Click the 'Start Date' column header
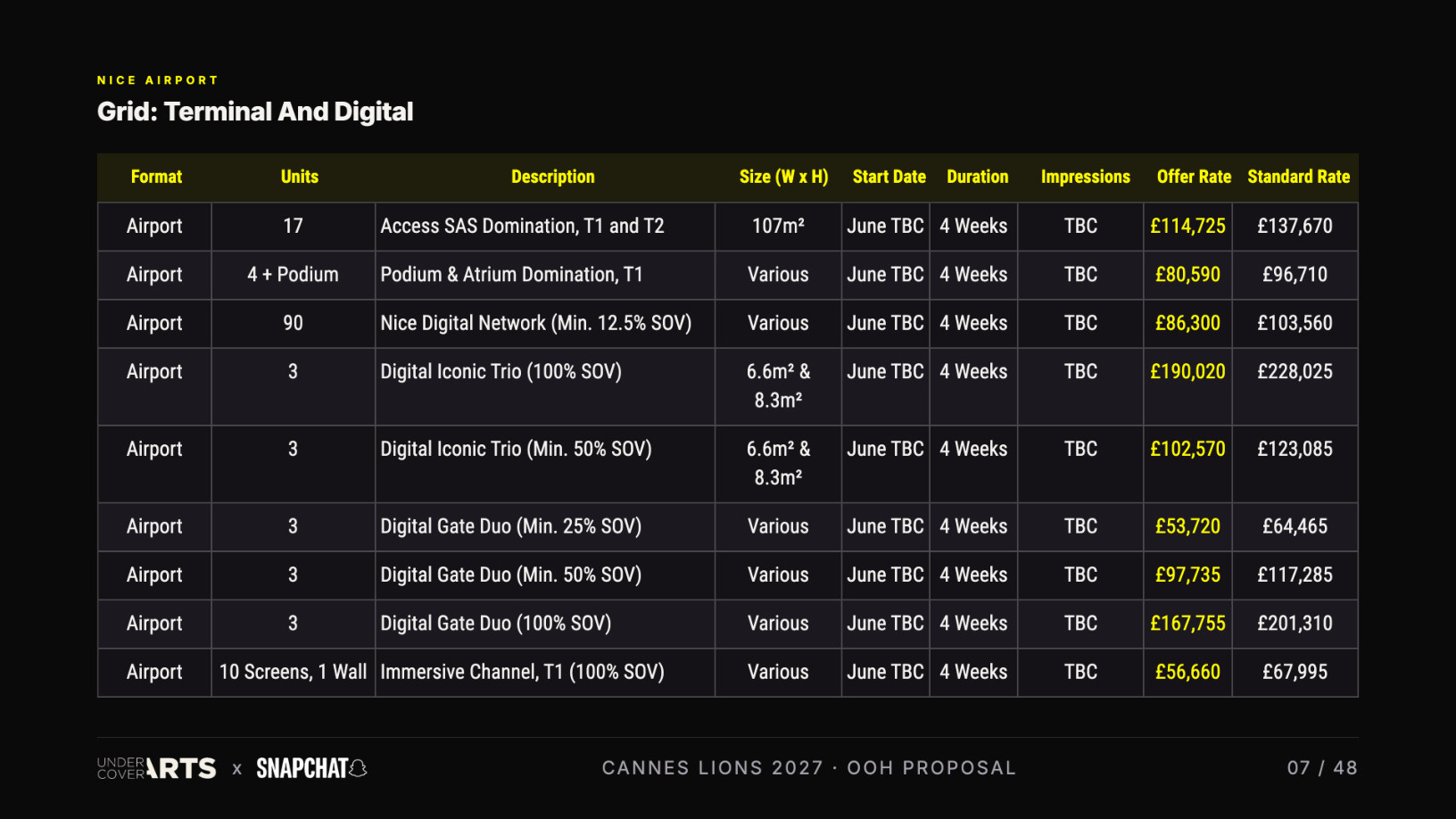 pos(889,177)
